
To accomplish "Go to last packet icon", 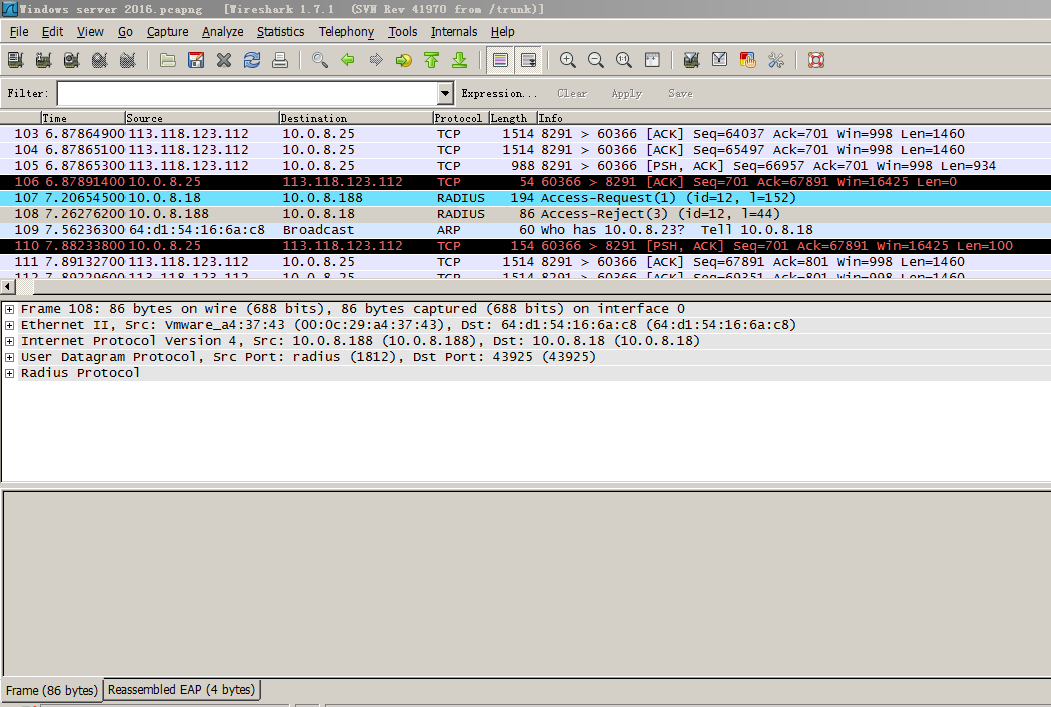I will coord(460,60).
